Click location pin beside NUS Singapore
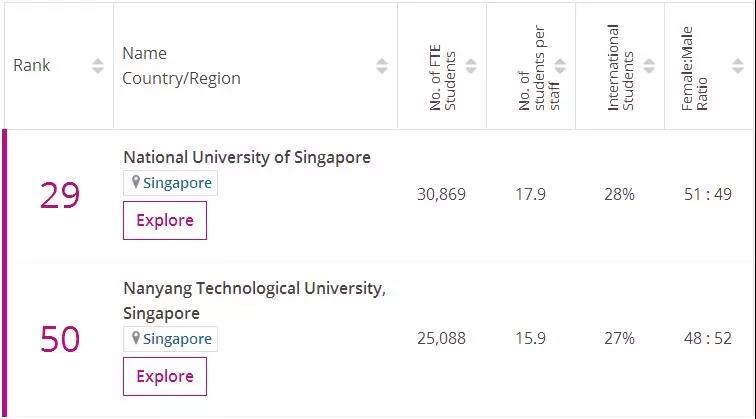Viewport: 756px width, 419px height. (x=135, y=183)
